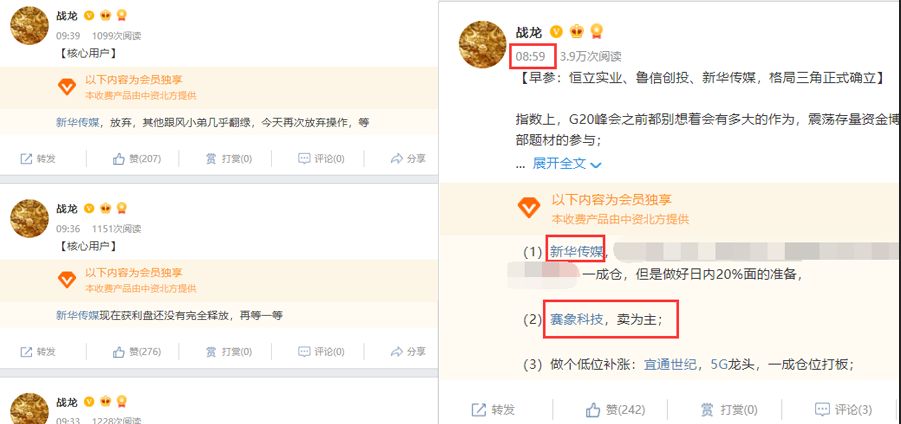Open the 赛象科技 stock link
Viewport: 901px width, 424px height.
click(x=576, y=319)
